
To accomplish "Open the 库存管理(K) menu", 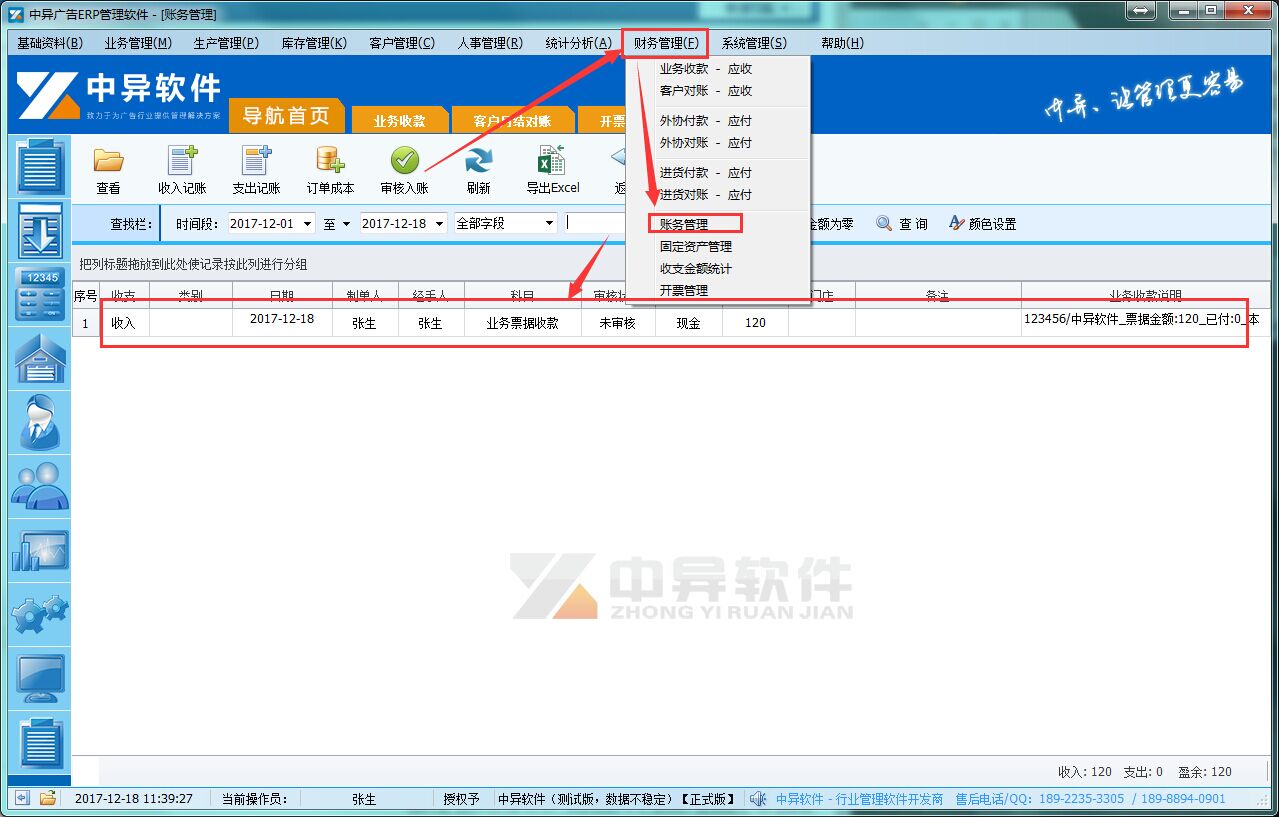I will (x=314, y=43).
